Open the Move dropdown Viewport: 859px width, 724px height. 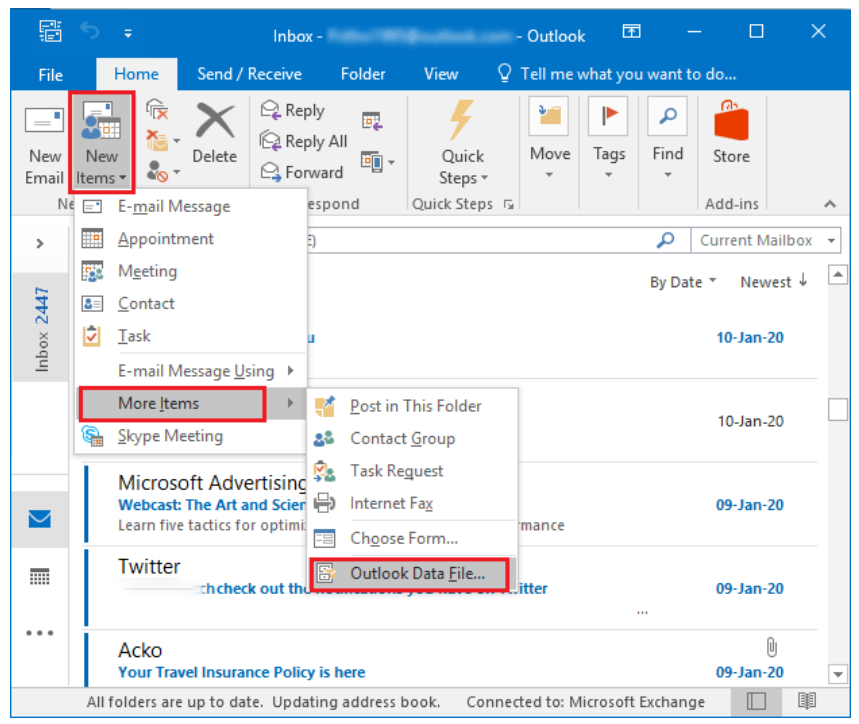549,139
